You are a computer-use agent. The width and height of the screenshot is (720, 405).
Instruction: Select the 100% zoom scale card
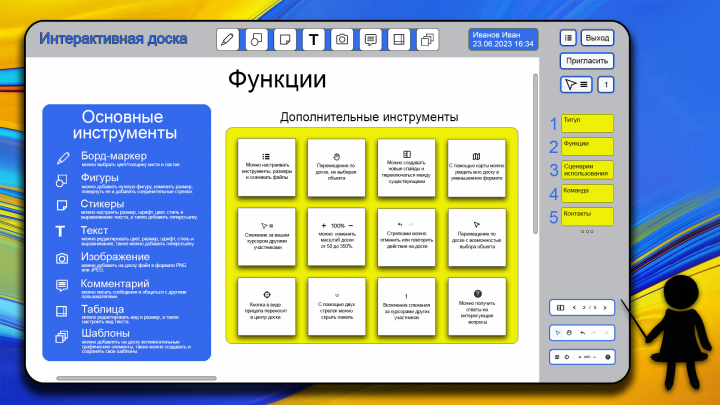[x=337, y=236]
